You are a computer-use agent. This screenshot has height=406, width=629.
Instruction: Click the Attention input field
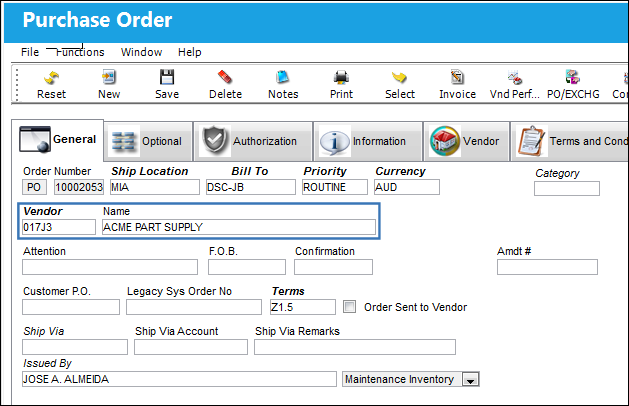coord(110,267)
